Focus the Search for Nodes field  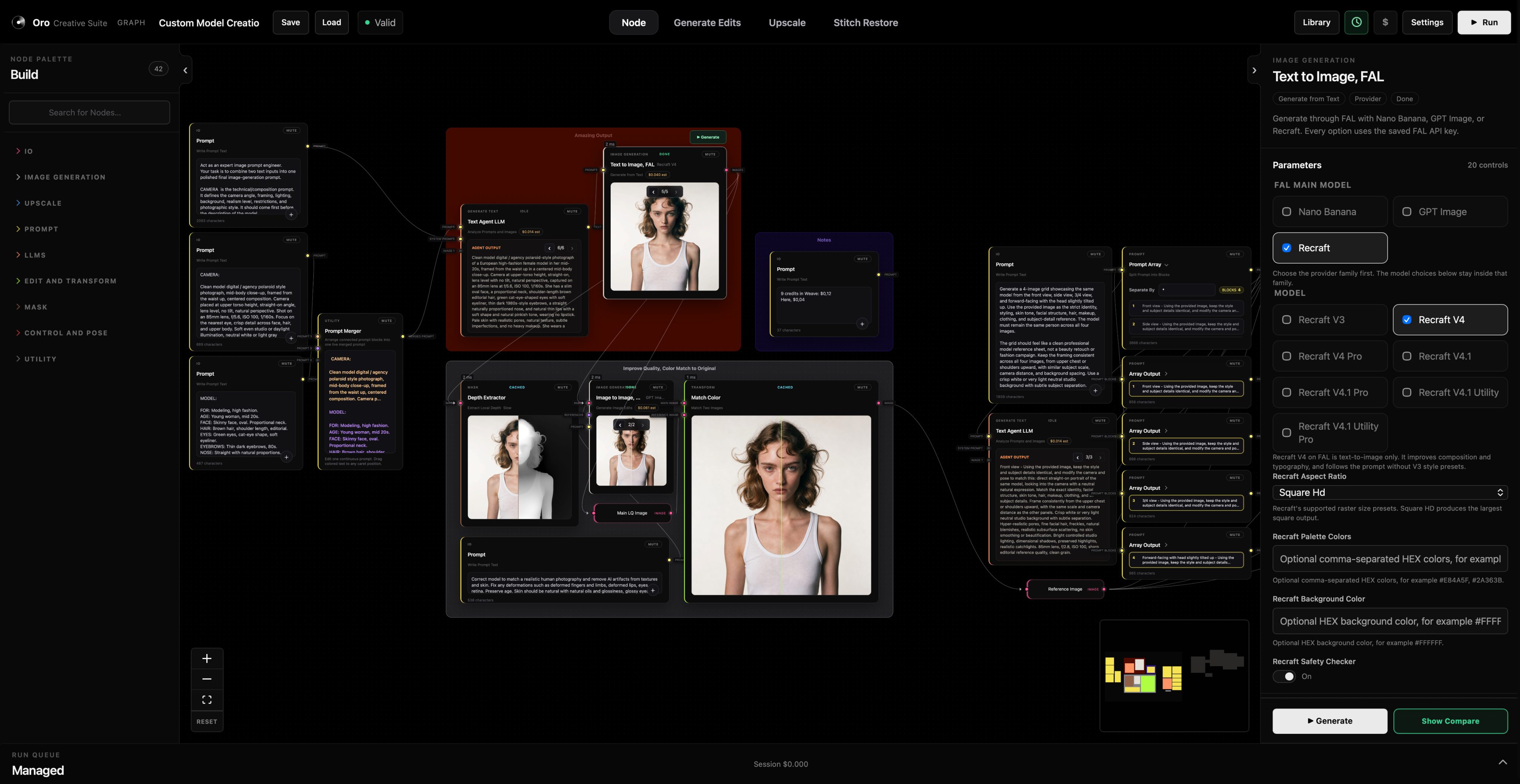(x=89, y=112)
